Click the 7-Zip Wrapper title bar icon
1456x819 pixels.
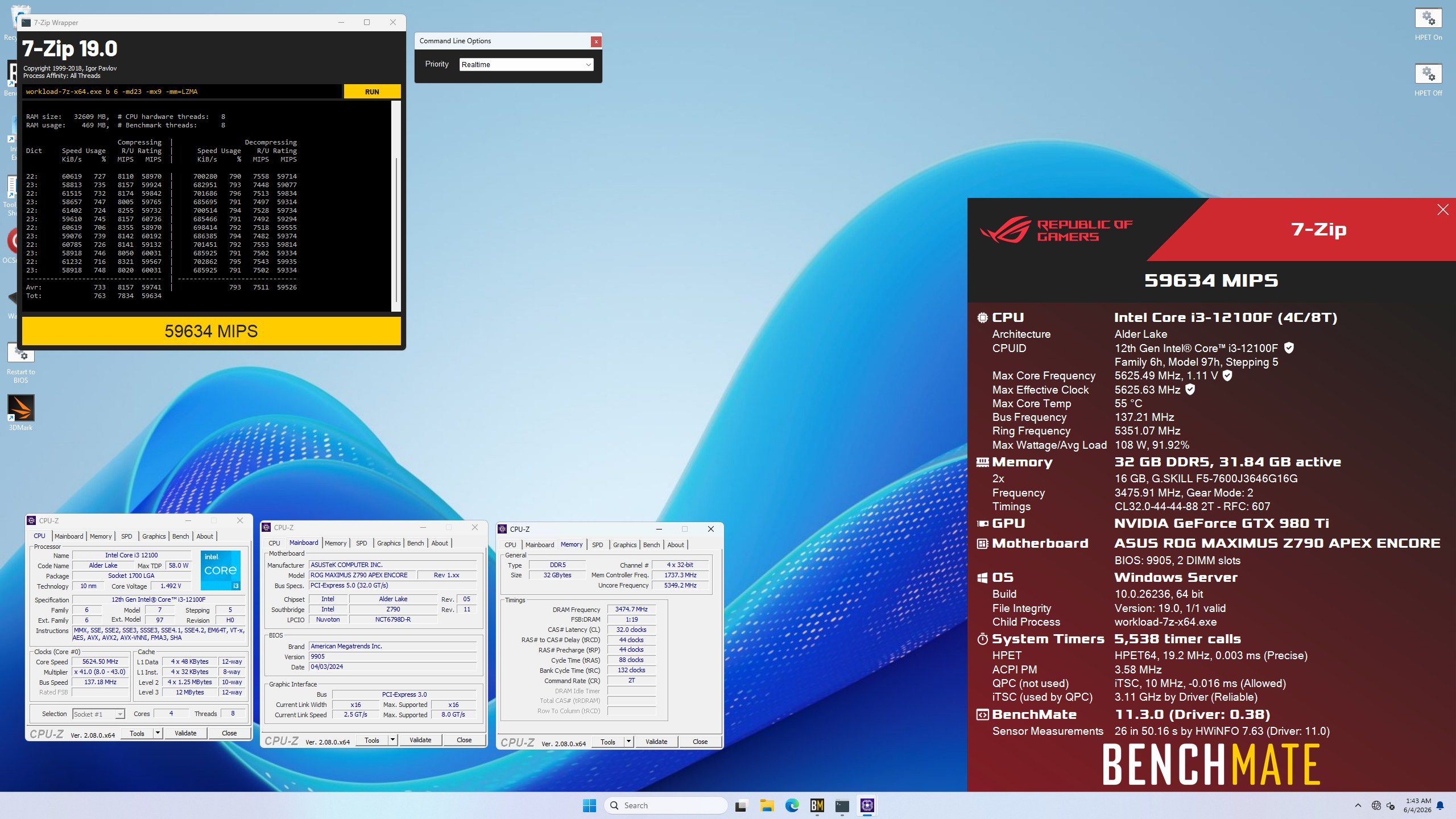[x=26, y=22]
